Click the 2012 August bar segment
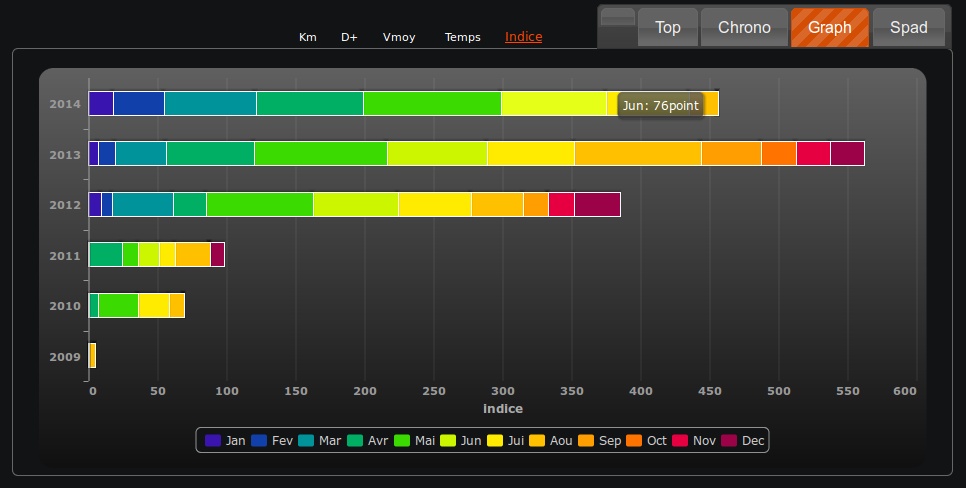This screenshot has height=488, width=966. (x=497, y=205)
